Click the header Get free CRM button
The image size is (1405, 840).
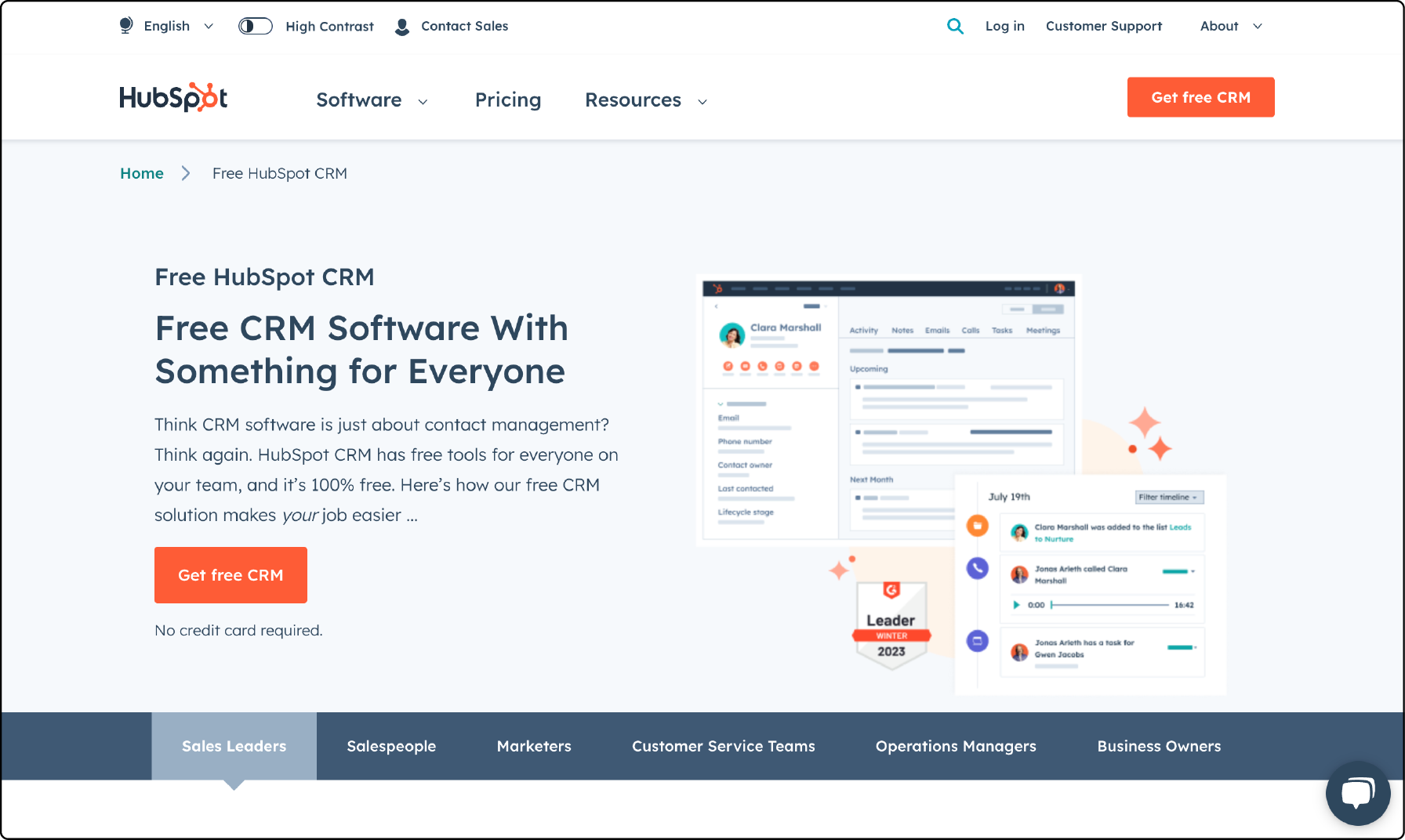(1201, 97)
